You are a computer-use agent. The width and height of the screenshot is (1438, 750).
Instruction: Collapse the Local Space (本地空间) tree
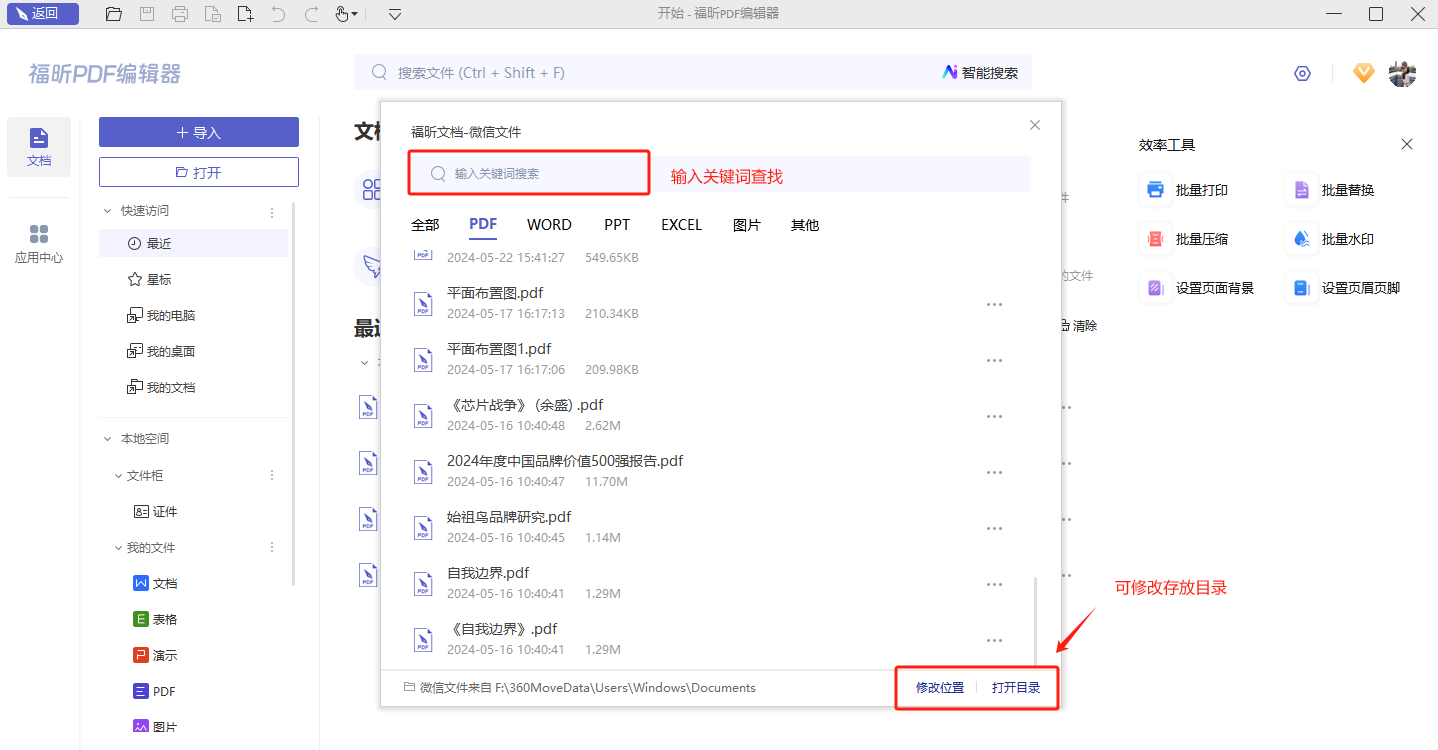(108, 439)
